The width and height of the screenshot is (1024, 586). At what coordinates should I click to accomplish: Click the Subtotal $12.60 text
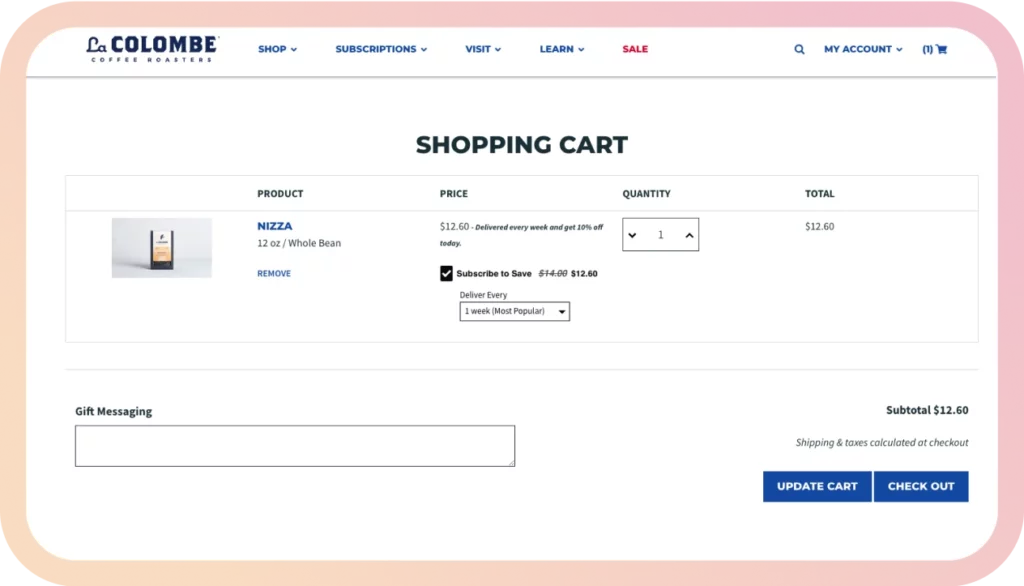point(927,410)
